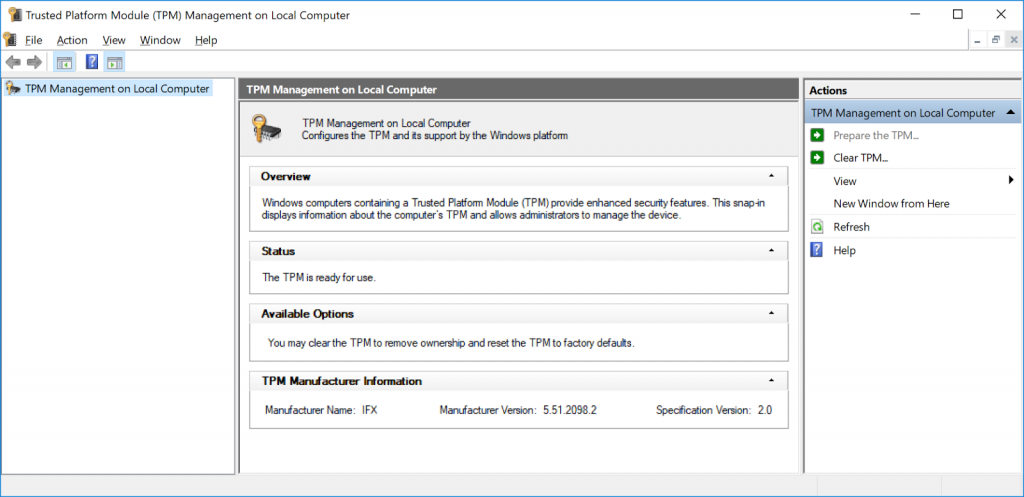Image resolution: width=1024 pixels, height=497 pixels.
Task: Maximize the main TPM Management window
Action: (957, 14)
